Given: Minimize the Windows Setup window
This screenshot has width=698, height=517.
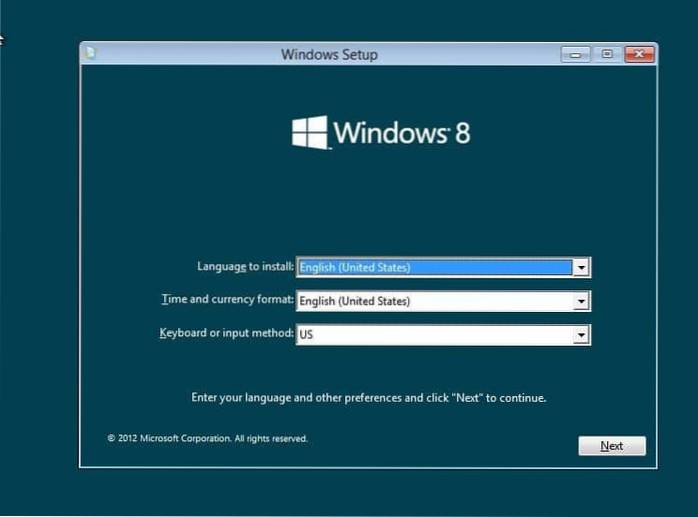Looking at the screenshot, I should pyautogui.click(x=575, y=54).
